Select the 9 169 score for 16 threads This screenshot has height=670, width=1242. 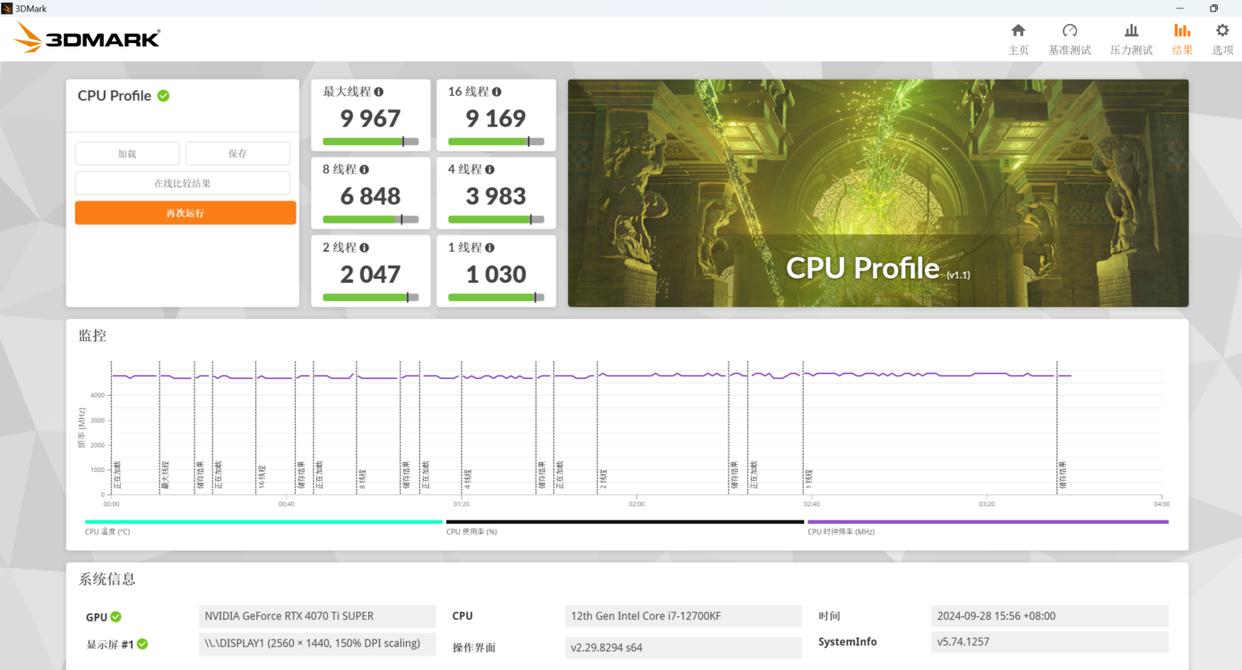[x=496, y=119]
